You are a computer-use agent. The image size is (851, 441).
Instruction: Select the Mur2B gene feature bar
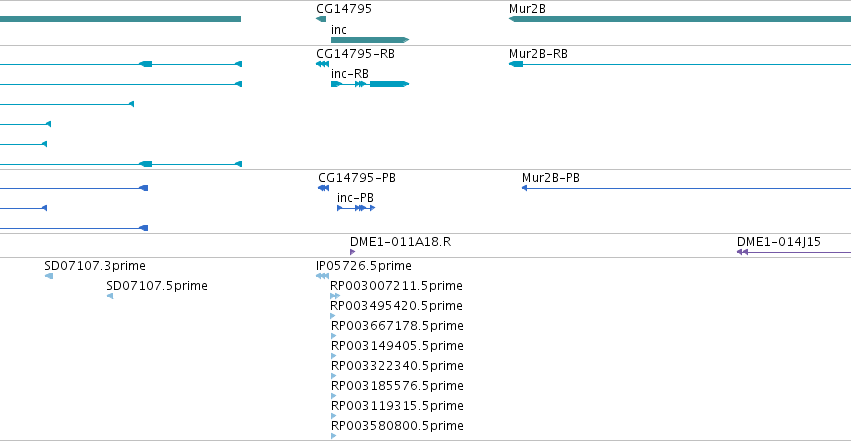[x=679, y=19]
